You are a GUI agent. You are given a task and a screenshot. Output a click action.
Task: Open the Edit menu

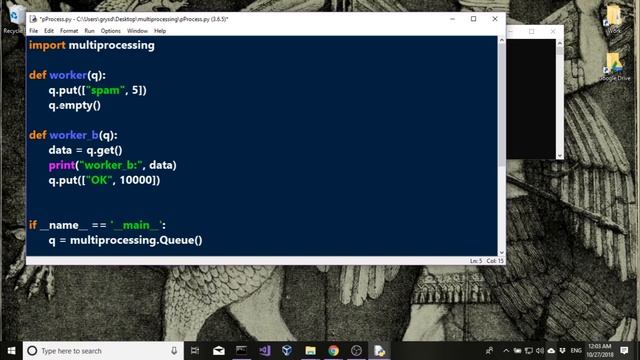coord(49,31)
